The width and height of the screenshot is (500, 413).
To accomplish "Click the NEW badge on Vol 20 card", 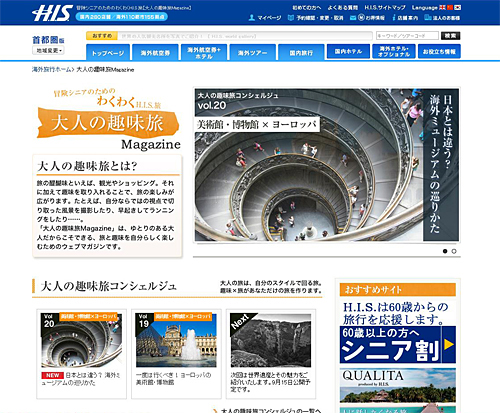I will (52, 375).
